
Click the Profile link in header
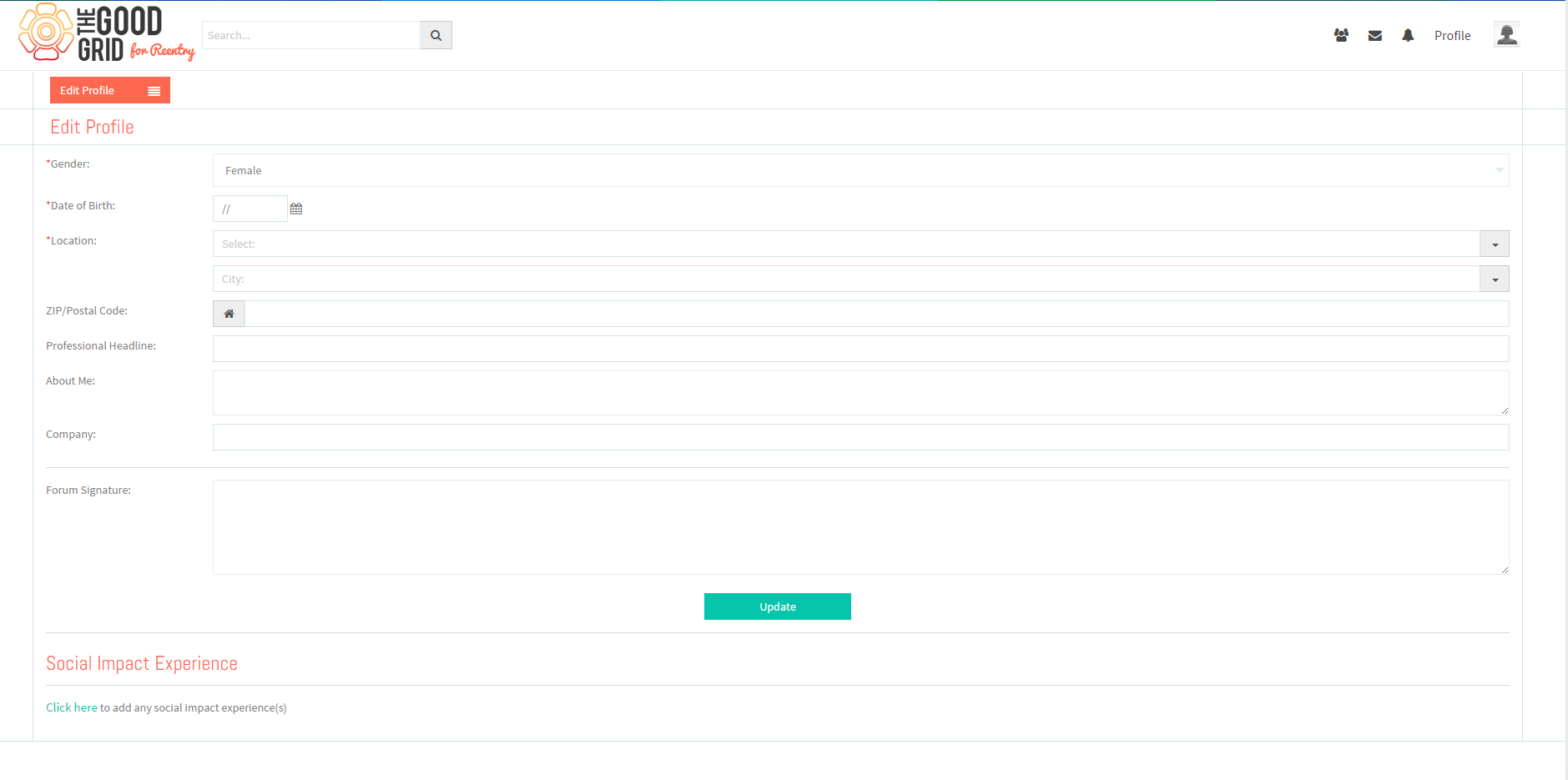coord(1452,35)
